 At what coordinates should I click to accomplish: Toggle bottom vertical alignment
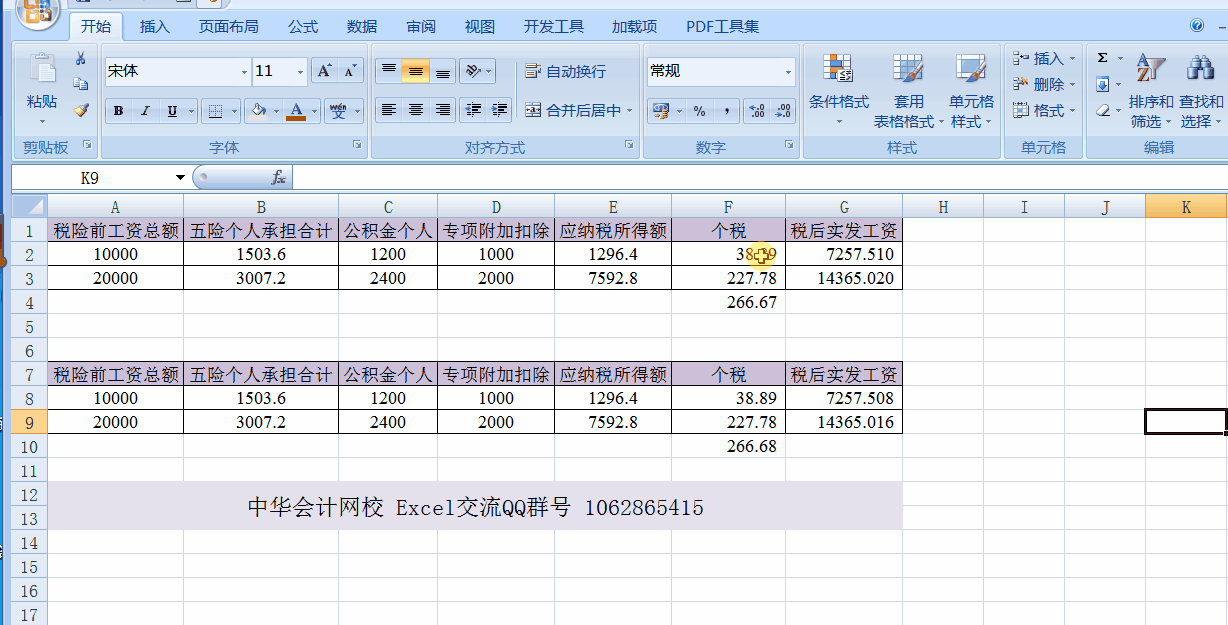click(443, 71)
